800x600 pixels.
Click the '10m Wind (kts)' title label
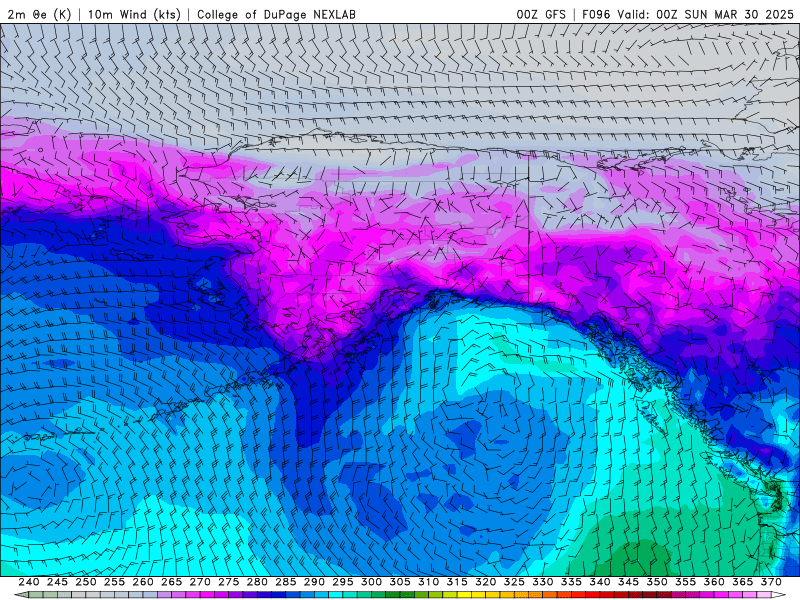tap(134, 14)
